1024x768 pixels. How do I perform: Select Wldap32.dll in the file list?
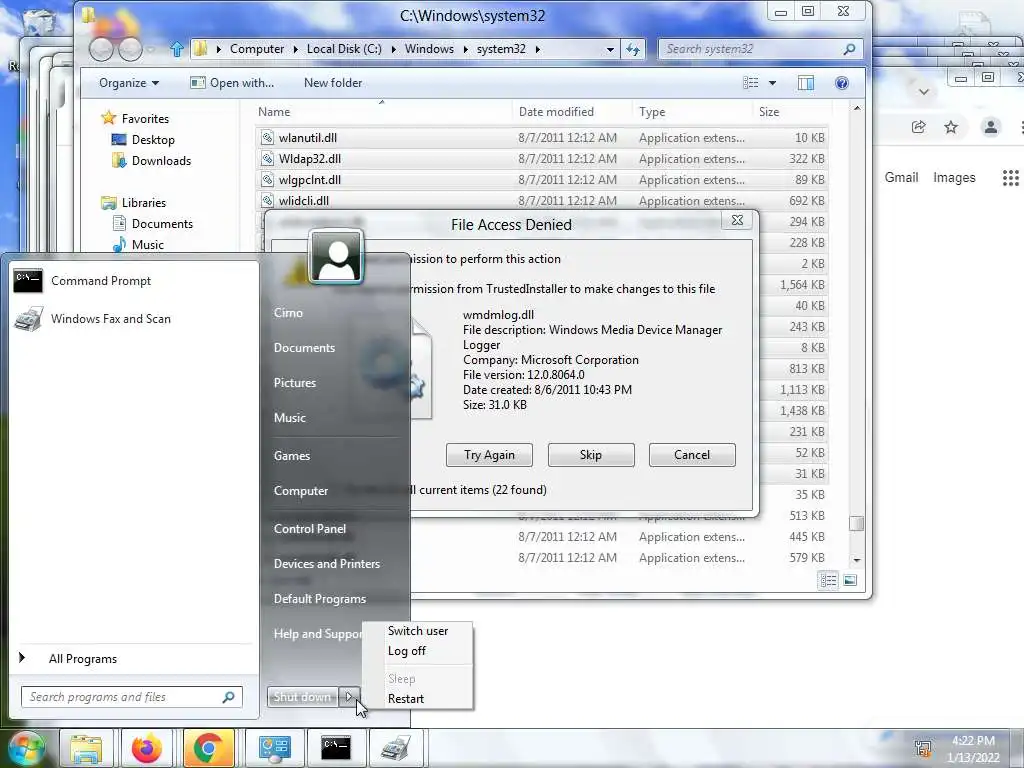pos(542,159)
